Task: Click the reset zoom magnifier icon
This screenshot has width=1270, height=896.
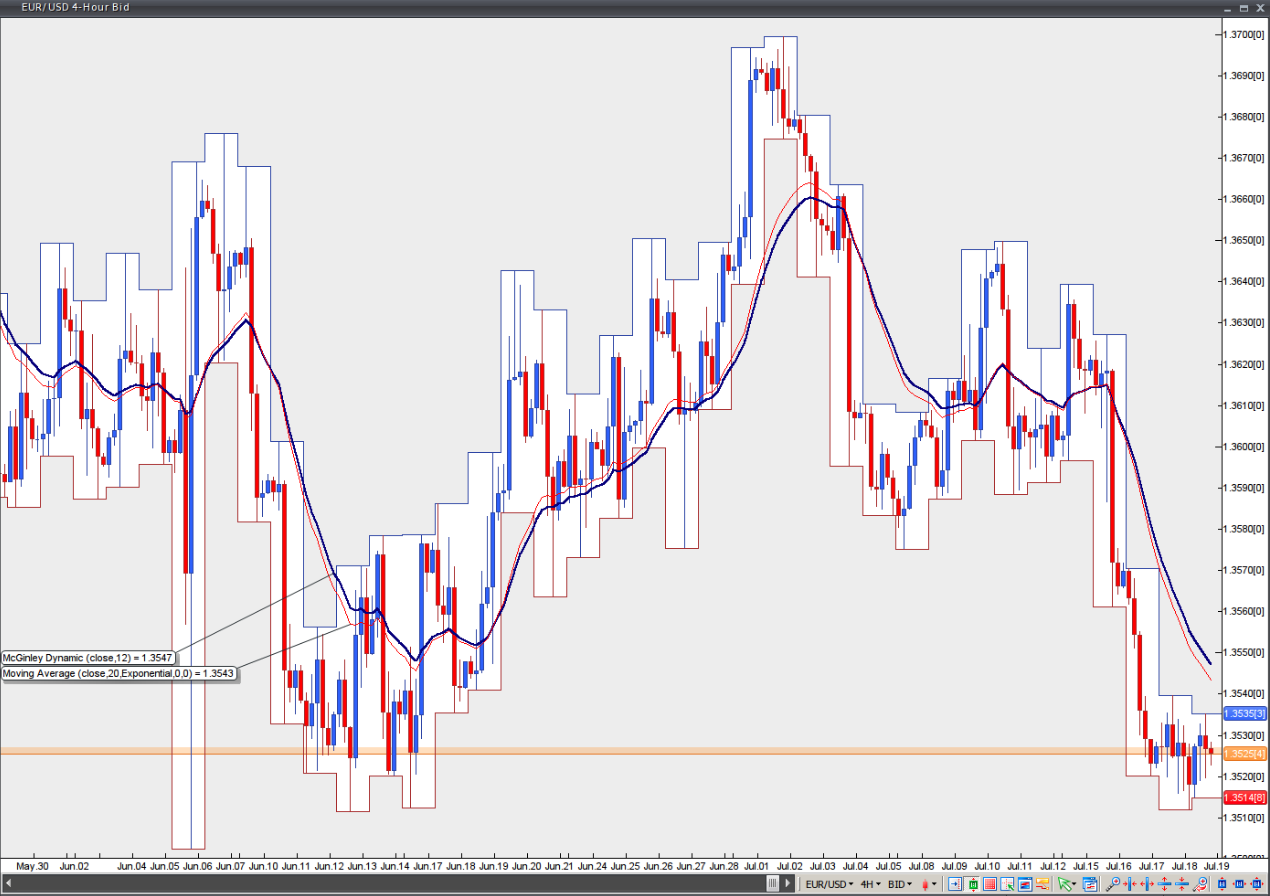Action: click(x=1200, y=884)
